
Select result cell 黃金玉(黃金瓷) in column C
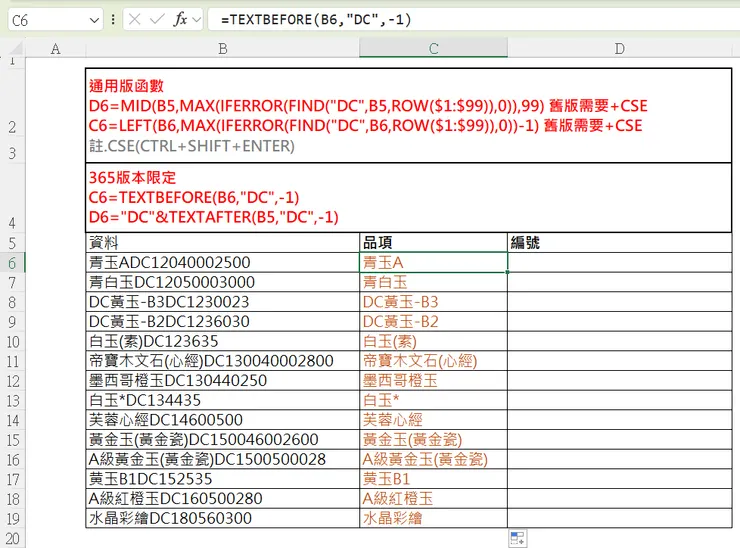tap(433, 439)
